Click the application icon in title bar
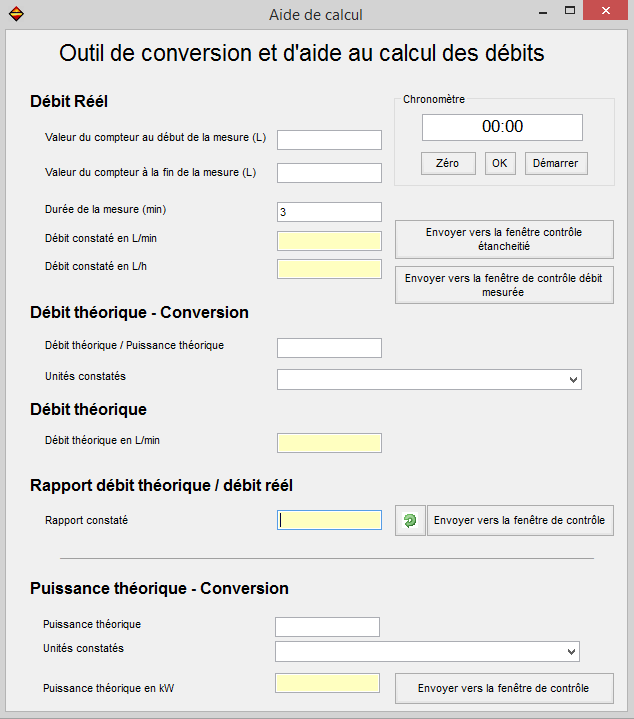Viewport: 634px width, 719px height. tap(16, 13)
